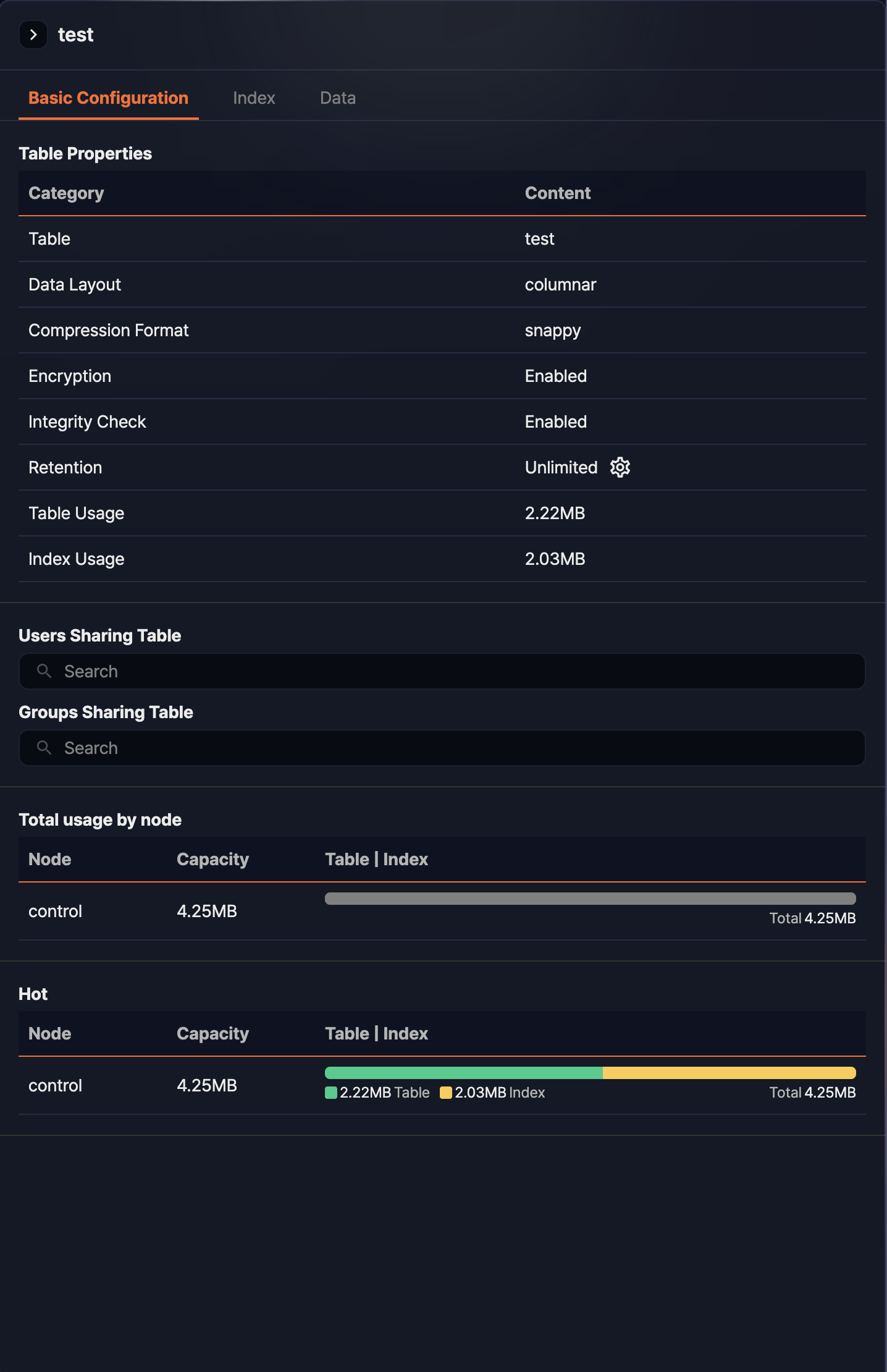Click the green segment of Hot usage bar

[463, 1073]
